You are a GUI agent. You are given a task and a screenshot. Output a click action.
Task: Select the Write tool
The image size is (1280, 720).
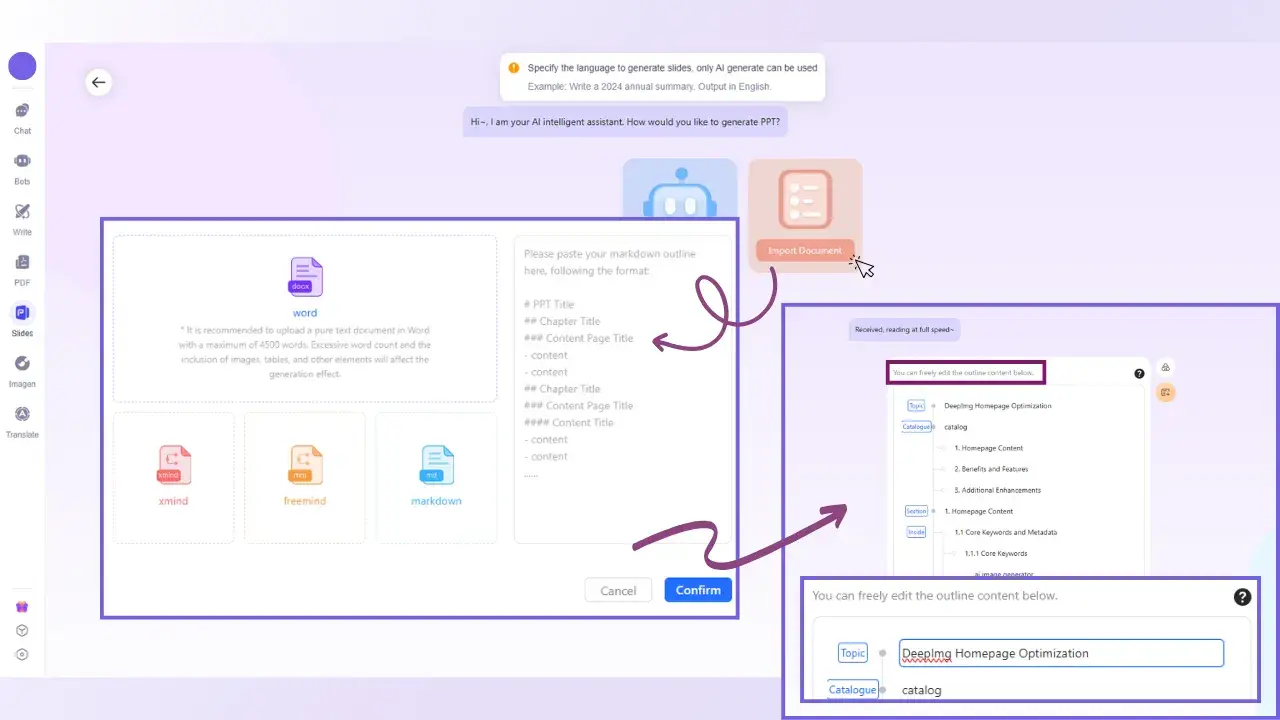point(22,219)
